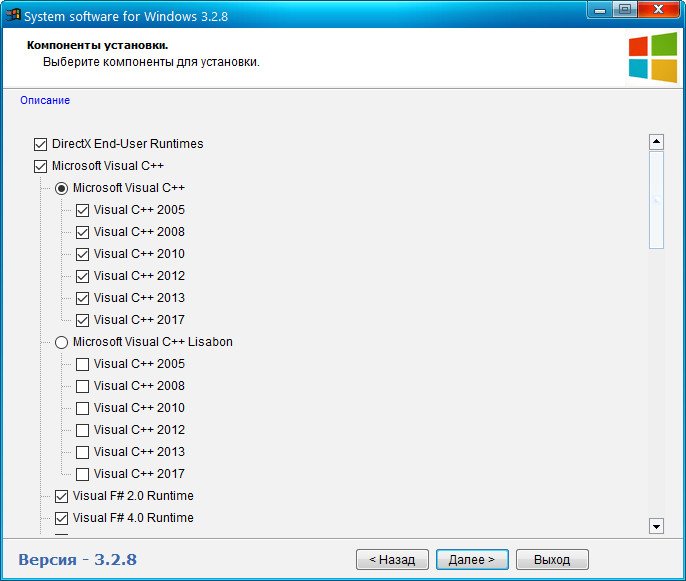This screenshot has width=686, height=581.
Task: Check Visual C++ 2008 in Lisabon group
Action: click(82, 386)
